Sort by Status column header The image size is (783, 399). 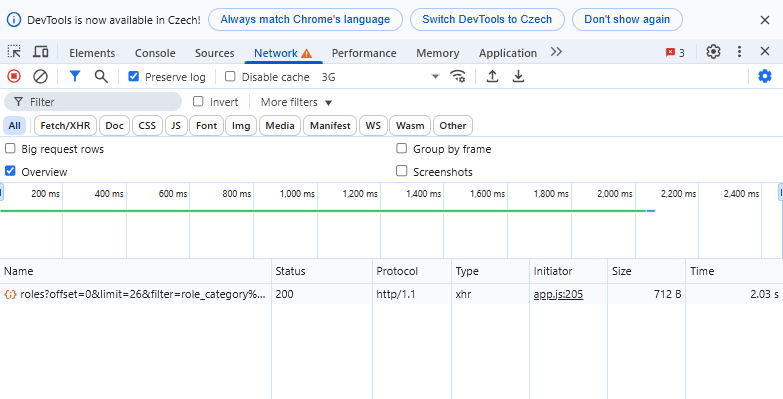coord(322,271)
